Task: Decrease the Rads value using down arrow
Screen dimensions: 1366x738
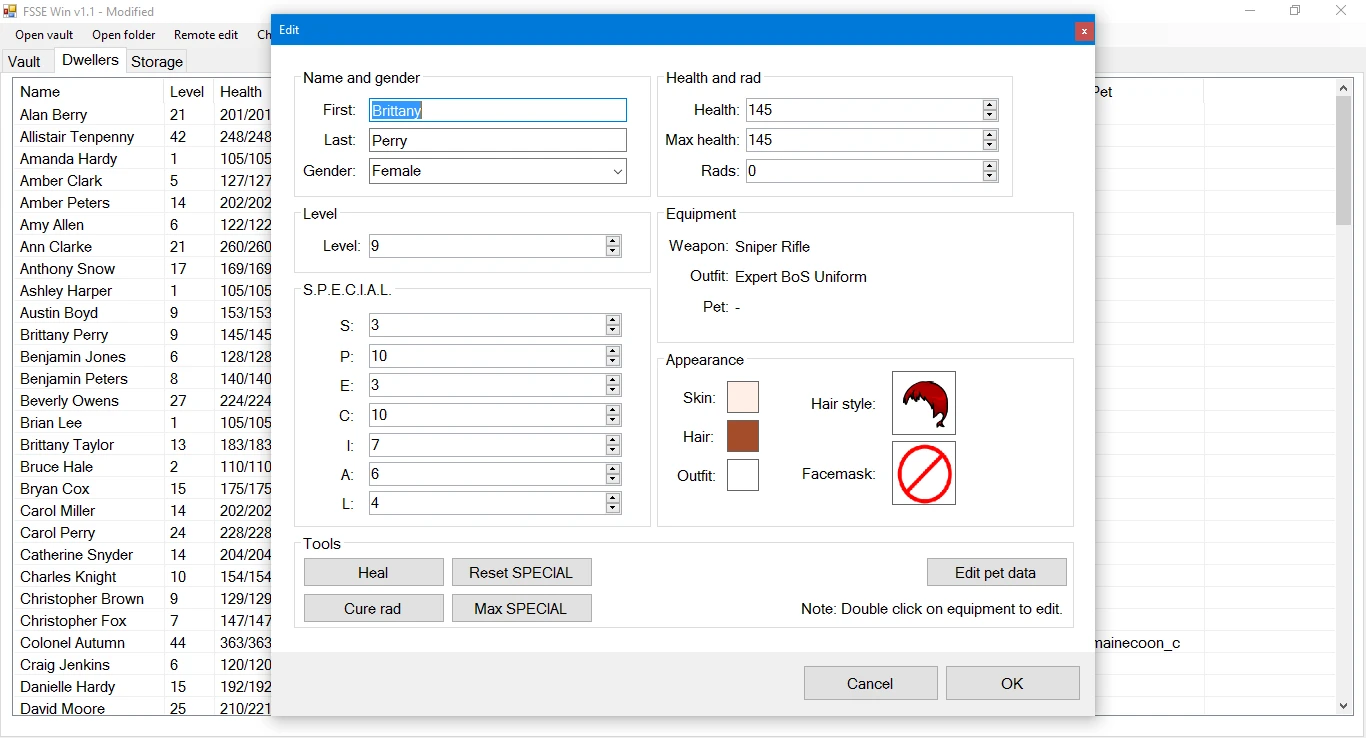Action: click(x=989, y=176)
